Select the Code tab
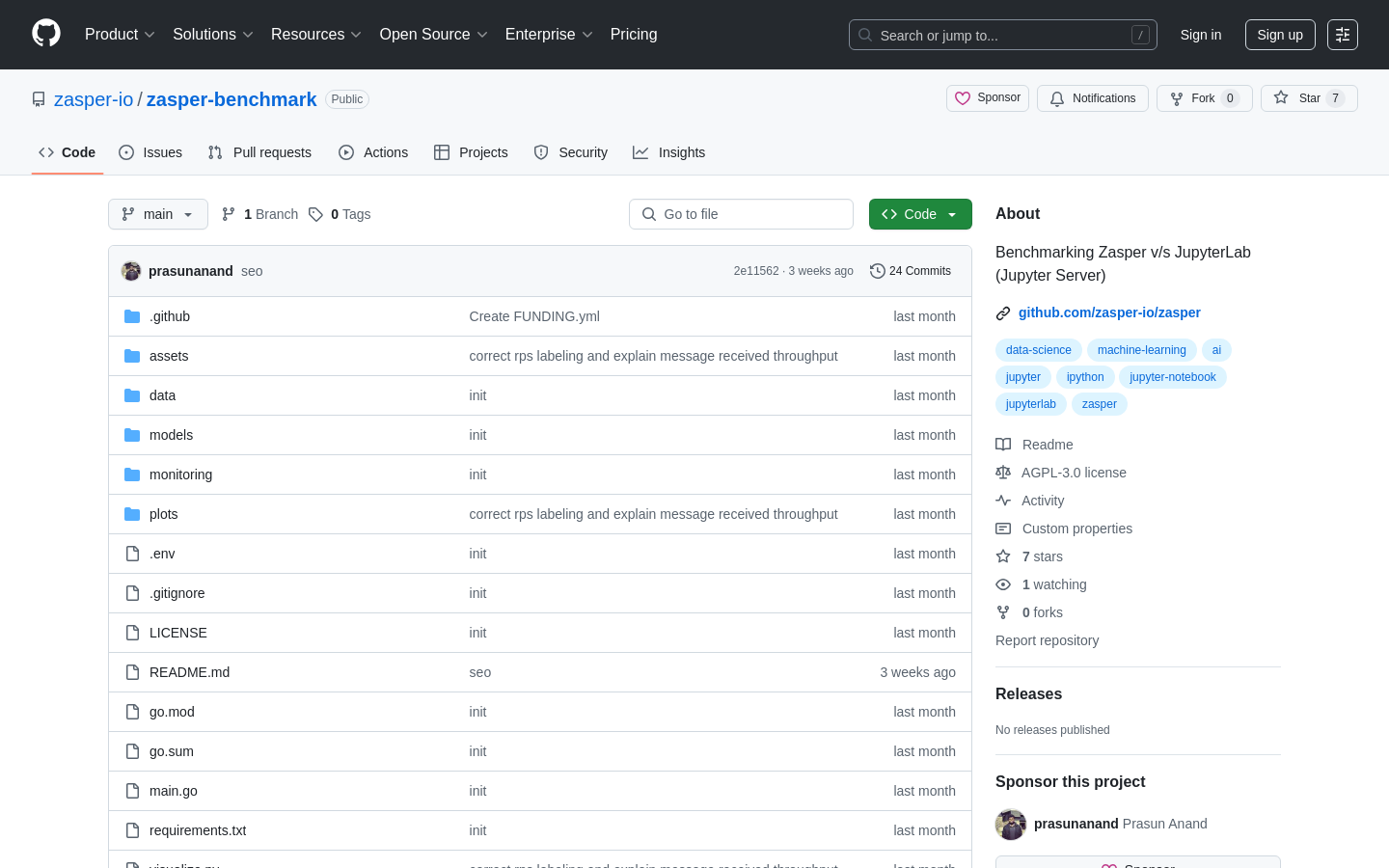Image resolution: width=1389 pixels, height=868 pixels. click(68, 152)
